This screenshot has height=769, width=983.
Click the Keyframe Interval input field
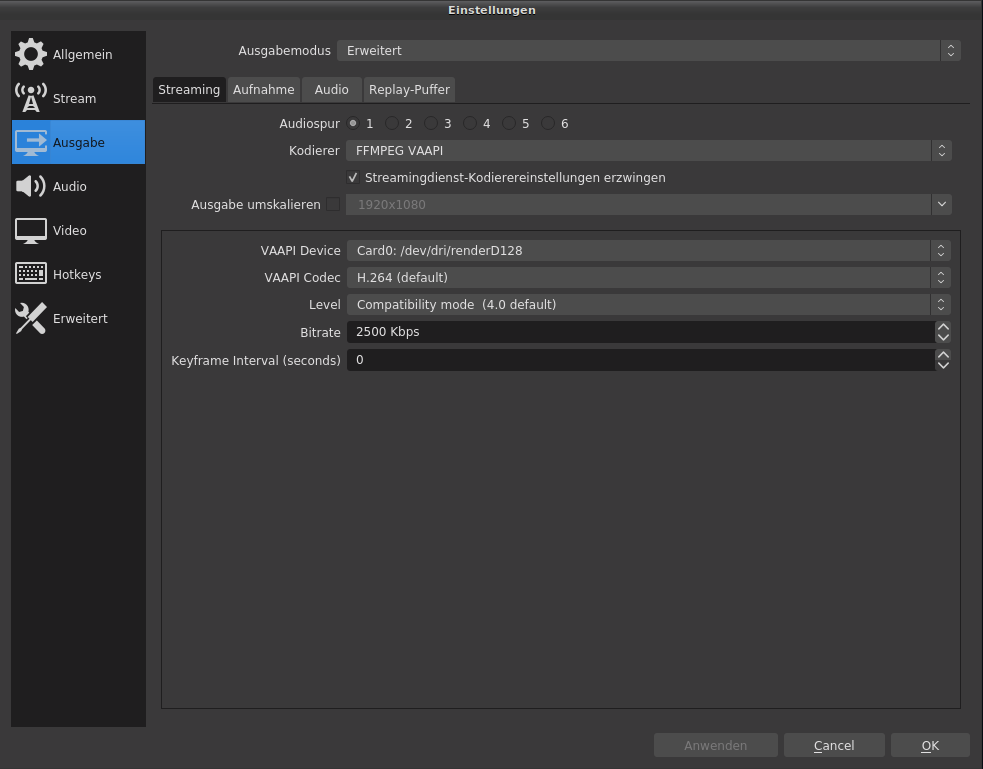click(x=640, y=360)
